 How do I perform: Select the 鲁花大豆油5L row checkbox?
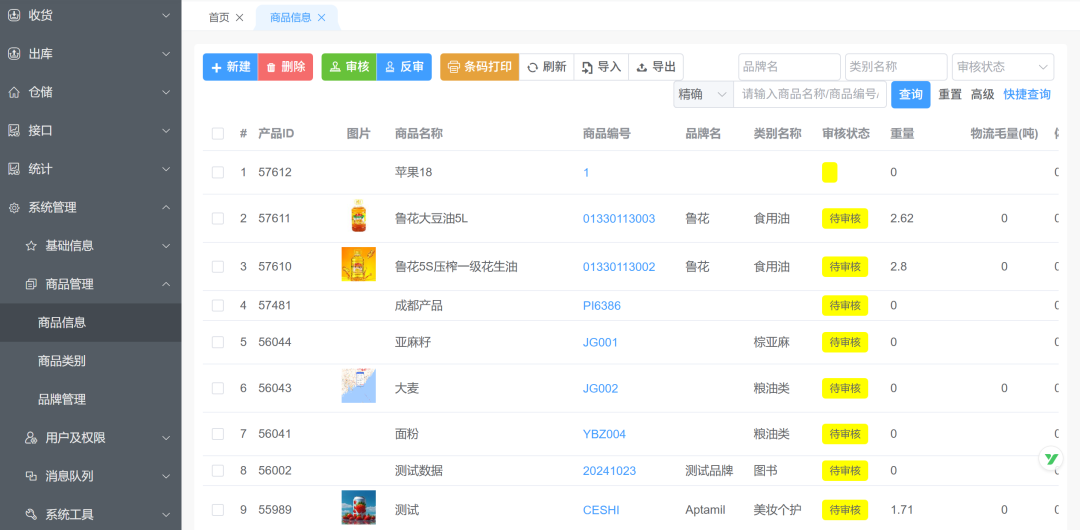point(218,218)
